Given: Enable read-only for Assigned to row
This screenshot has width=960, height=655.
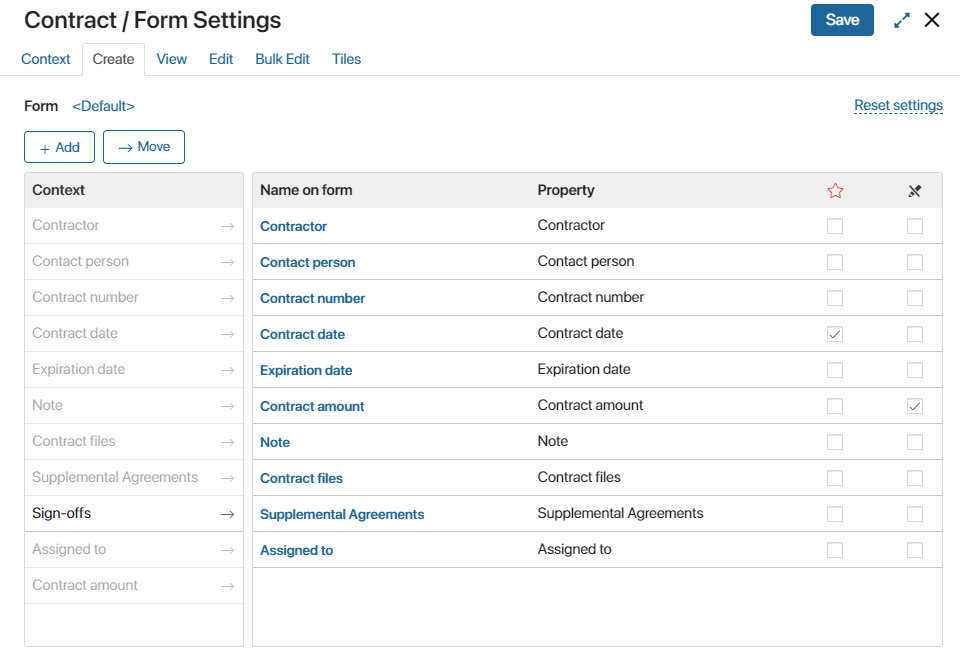Looking at the screenshot, I should coord(915,550).
